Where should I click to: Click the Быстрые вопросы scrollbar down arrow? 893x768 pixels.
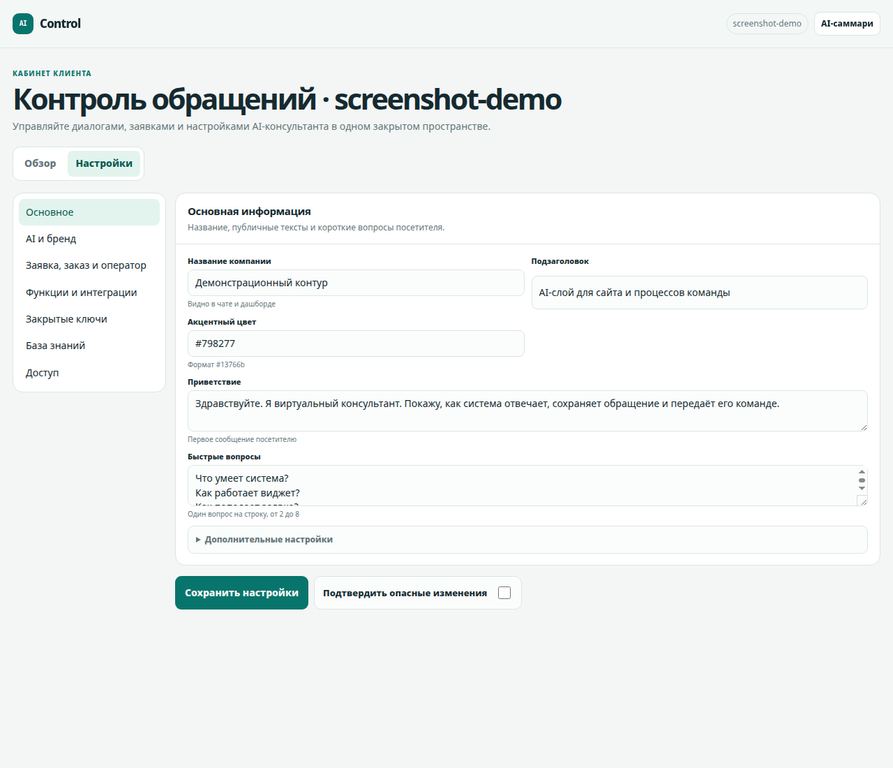click(862, 488)
